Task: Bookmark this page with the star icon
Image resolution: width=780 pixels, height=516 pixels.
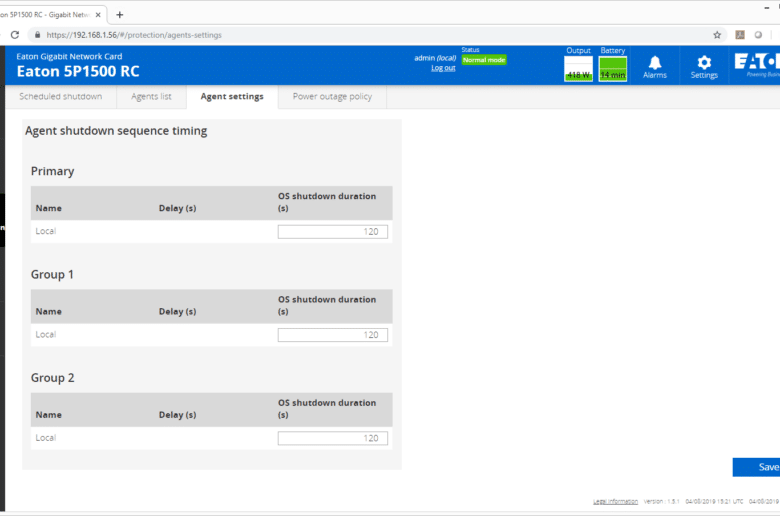Action: pos(717,35)
